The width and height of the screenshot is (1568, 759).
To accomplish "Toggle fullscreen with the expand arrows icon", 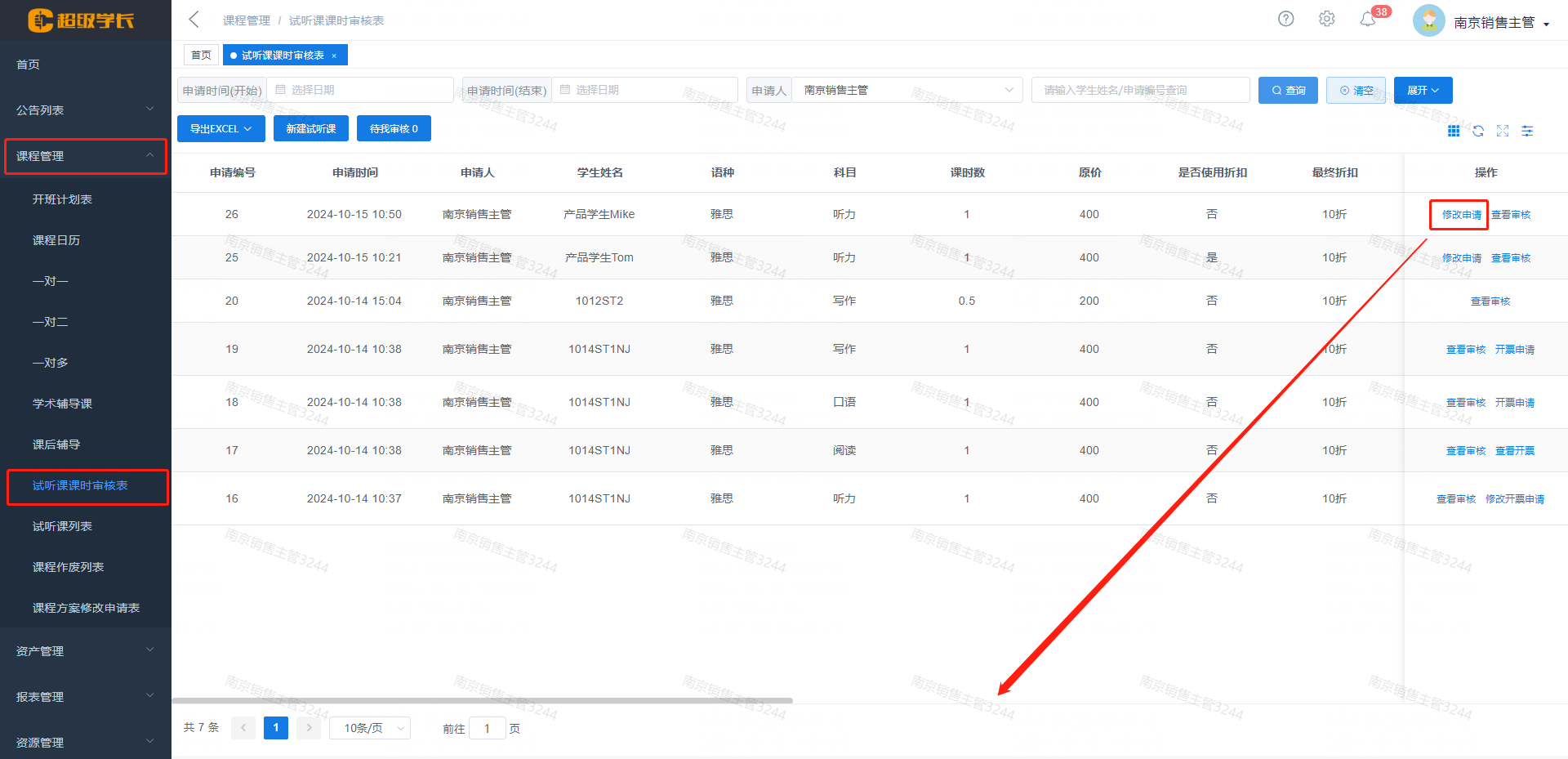I will [1503, 131].
